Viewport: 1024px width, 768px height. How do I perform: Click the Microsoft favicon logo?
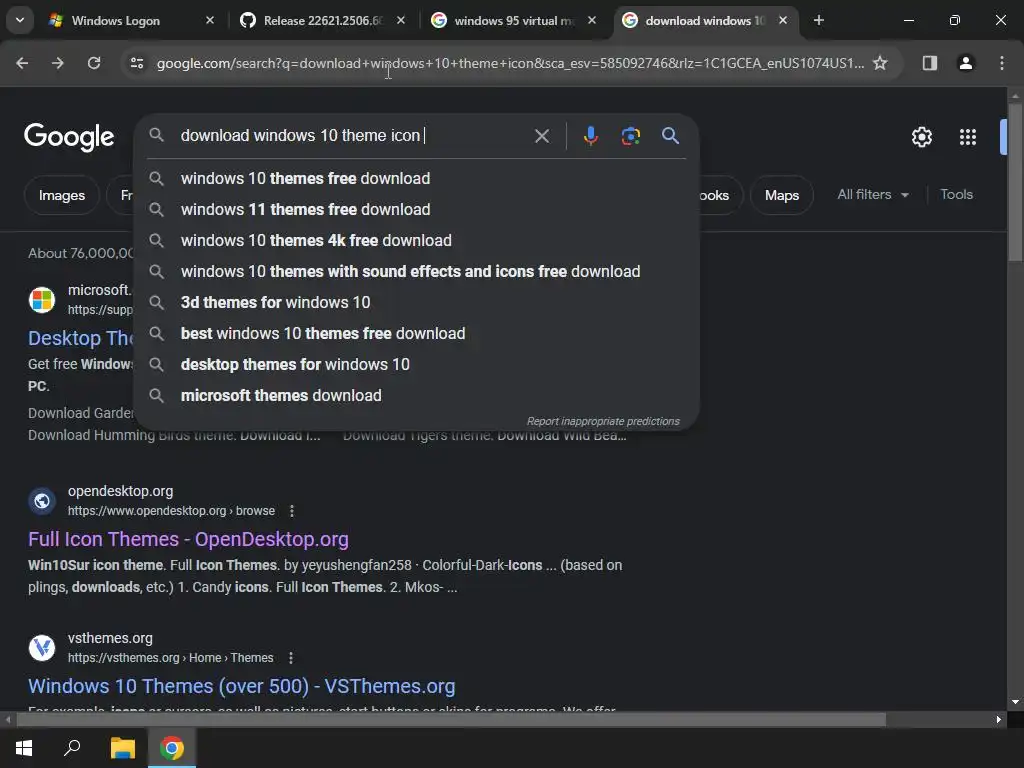[x=42, y=300]
